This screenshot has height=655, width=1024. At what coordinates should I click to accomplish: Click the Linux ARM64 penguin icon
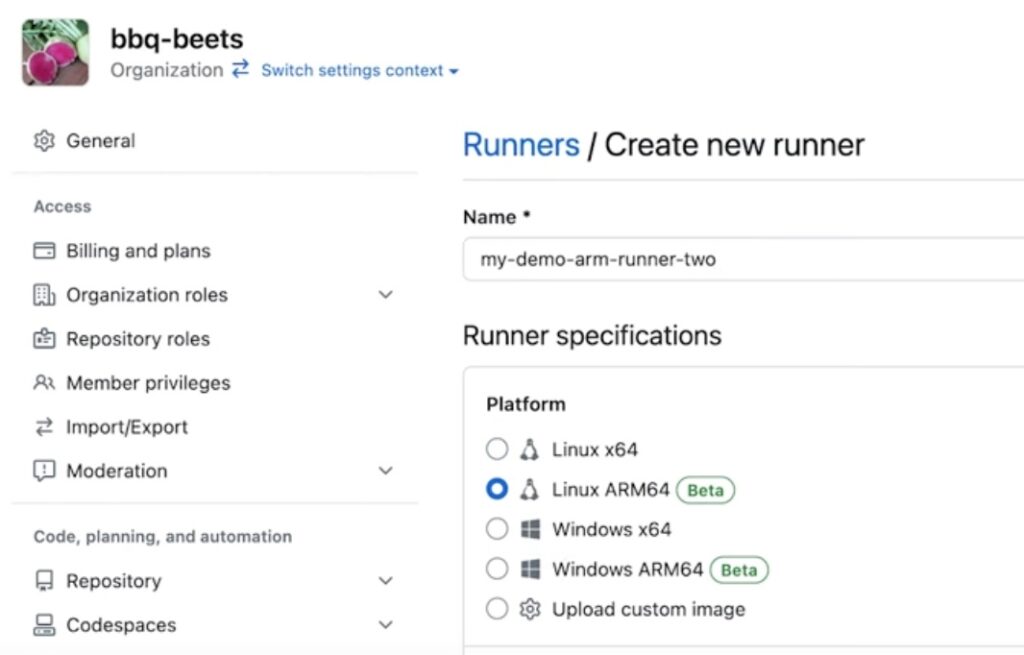[530, 489]
